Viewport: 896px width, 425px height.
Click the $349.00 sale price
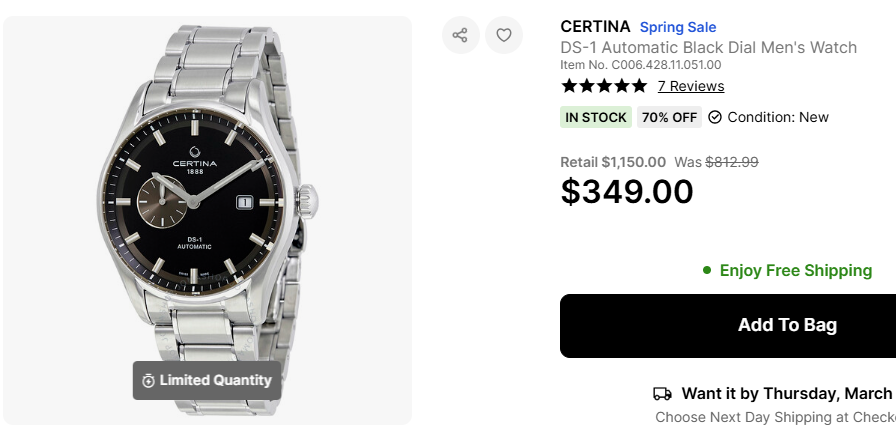tap(627, 191)
